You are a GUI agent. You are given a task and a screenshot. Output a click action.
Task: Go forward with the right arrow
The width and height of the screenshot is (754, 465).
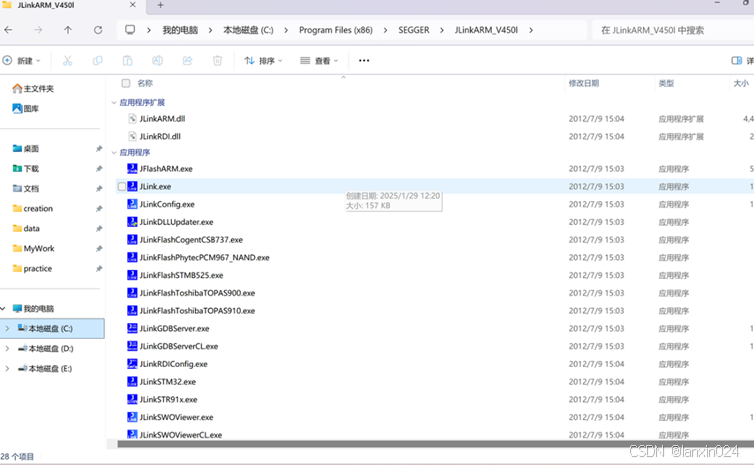point(38,30)
